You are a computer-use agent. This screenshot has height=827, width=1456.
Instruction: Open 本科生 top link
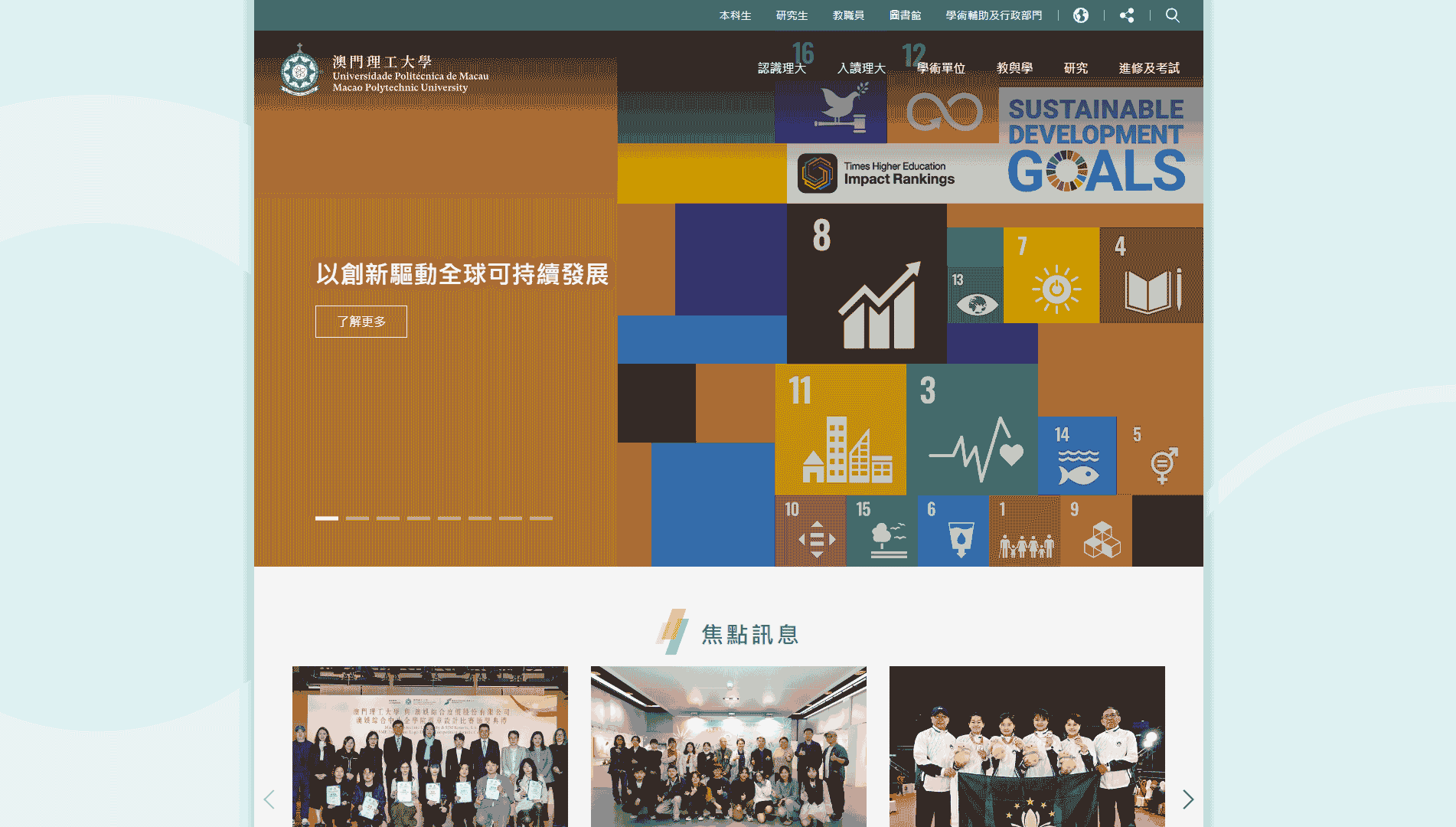[x=735, y=15]
